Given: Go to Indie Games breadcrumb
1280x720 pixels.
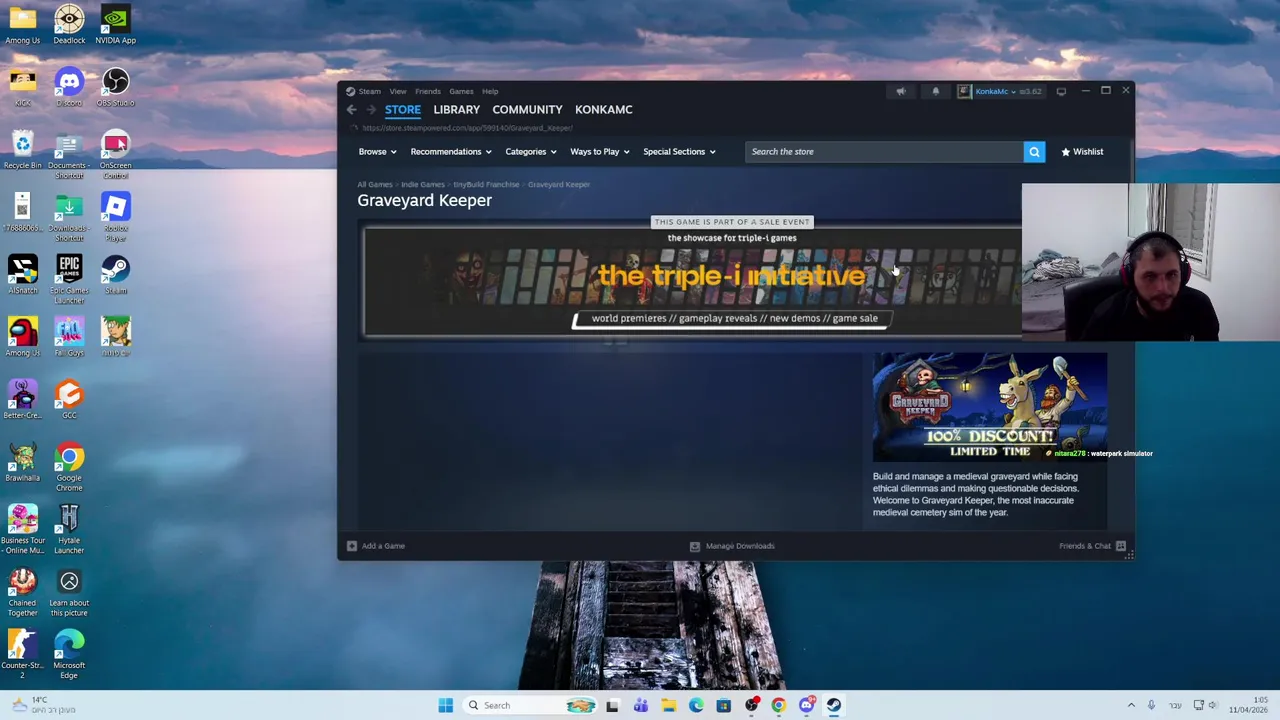Looking at the screenshot, I should point(423,185).
